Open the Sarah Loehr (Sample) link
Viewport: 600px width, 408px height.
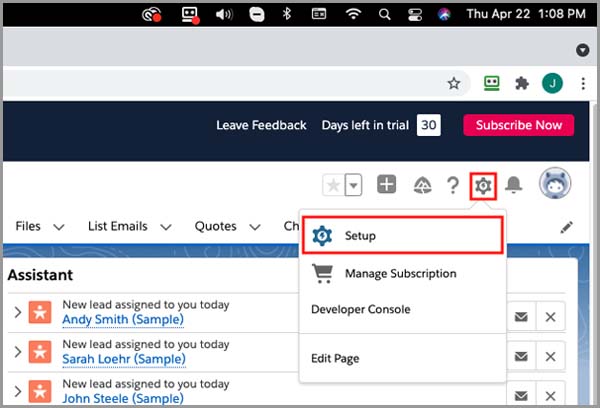[x=122, y=357]
